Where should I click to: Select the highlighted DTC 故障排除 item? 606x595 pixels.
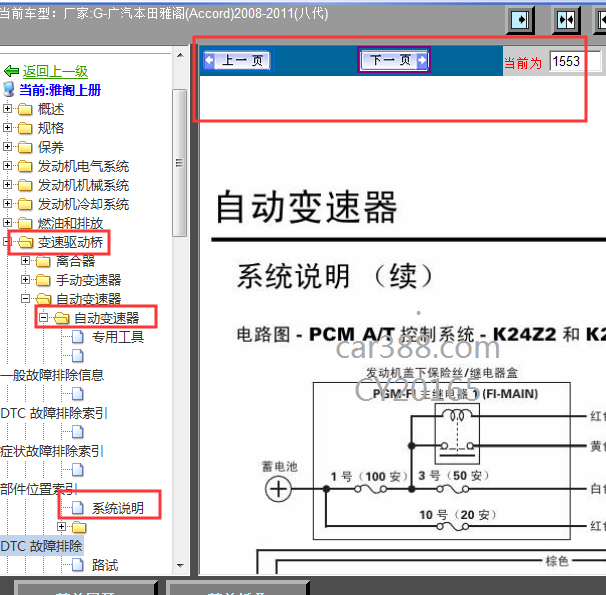coord(41,546)
